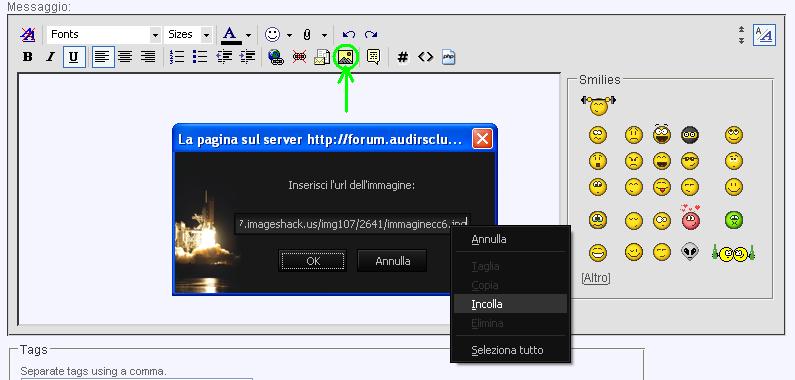Redo the last edit
The height and width of the screenshot is (380, 795).
[371, 34]
